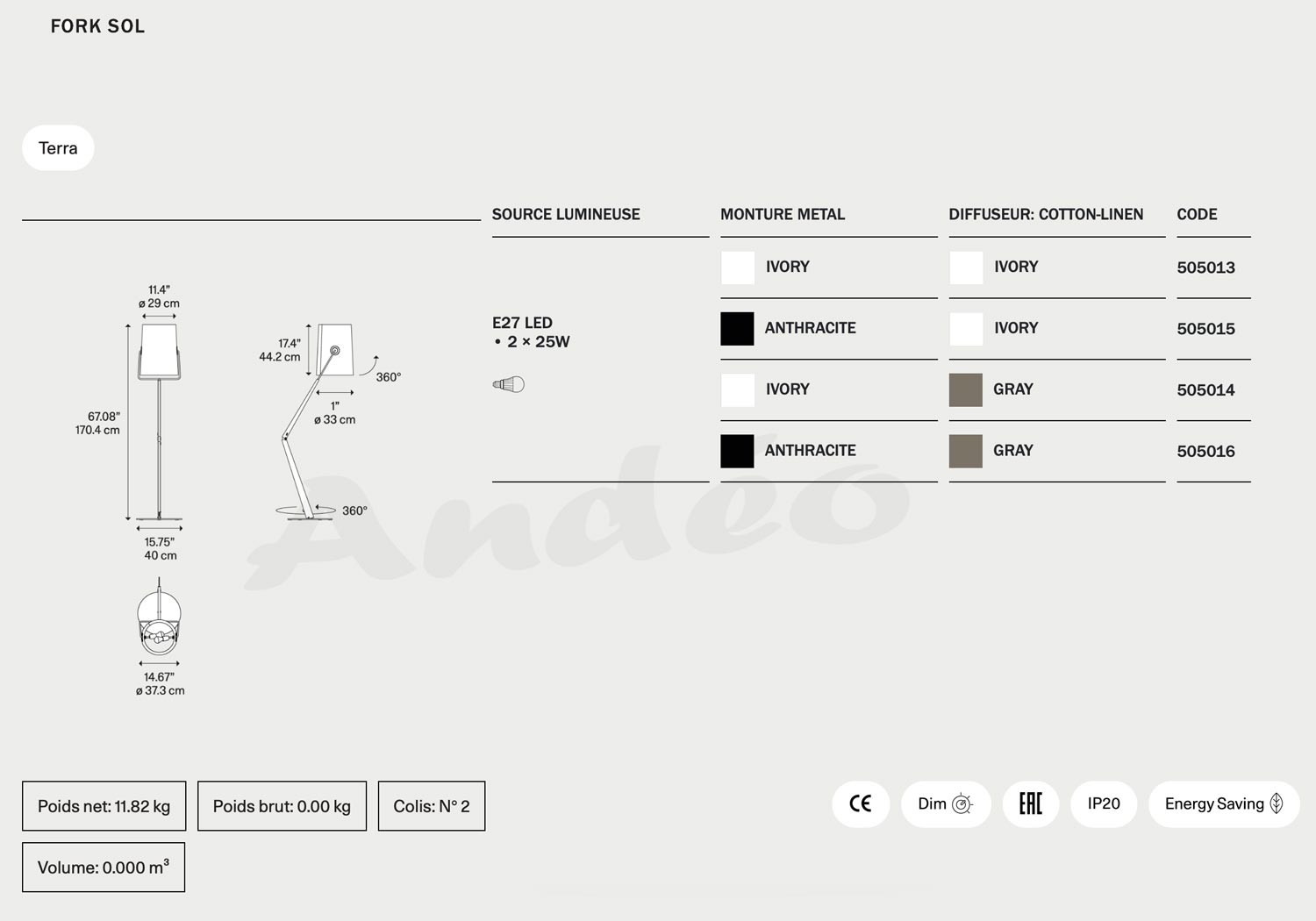1316x921 pixels.
Task: Click code 505013
Action: tap(1205, 268)
